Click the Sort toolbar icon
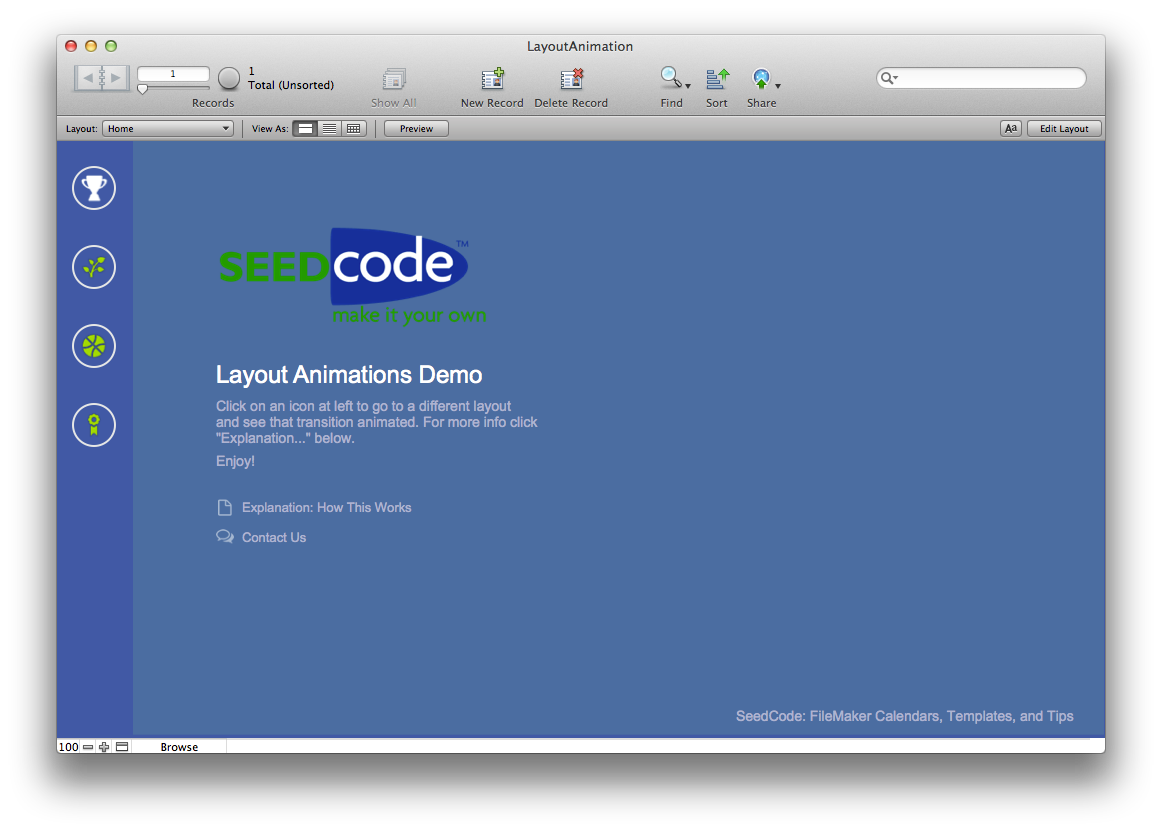1162x832 pixels. [717, 80]
